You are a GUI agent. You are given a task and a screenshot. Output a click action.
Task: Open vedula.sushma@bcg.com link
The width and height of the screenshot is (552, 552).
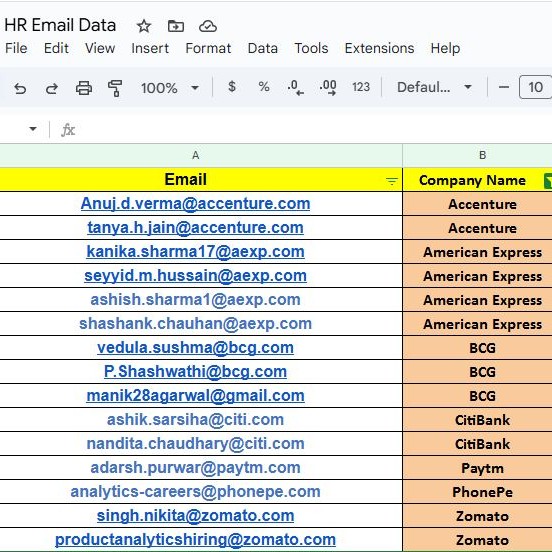(195, 348)
